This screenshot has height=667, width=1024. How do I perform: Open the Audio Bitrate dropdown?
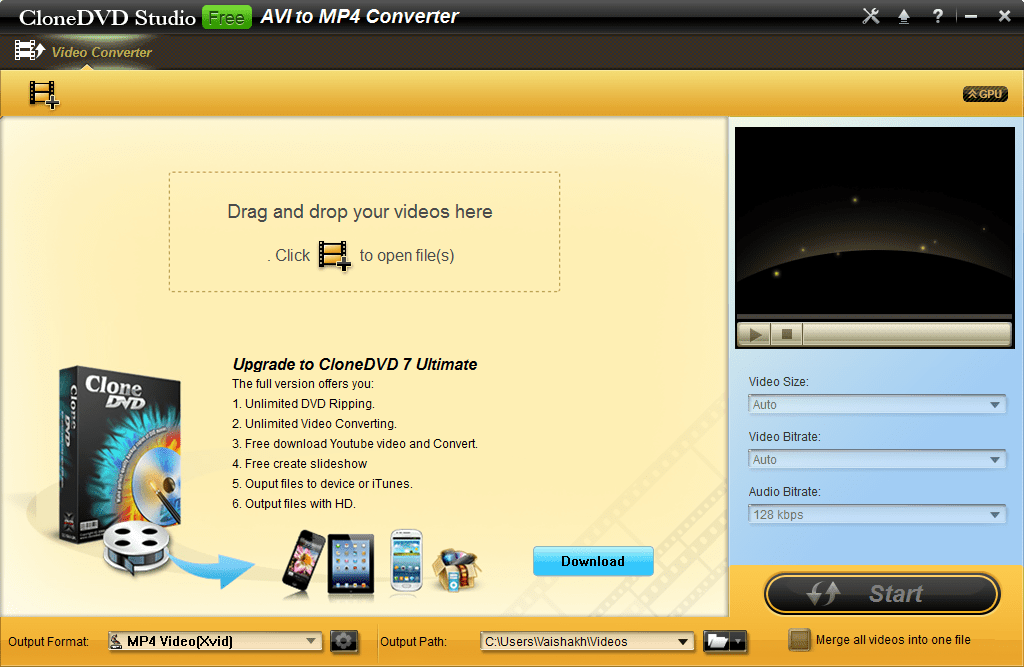pos(877,514)
